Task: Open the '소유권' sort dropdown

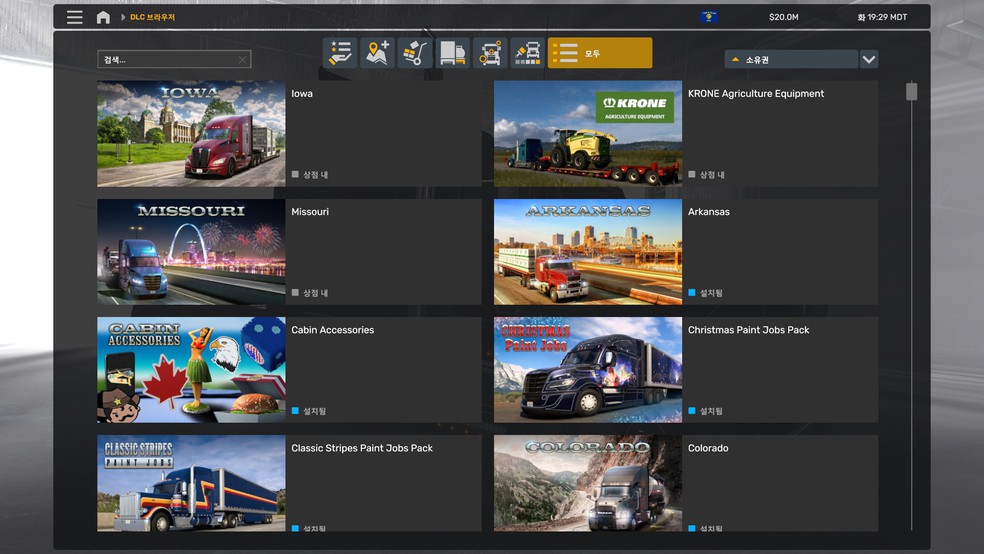Action: tap(790, 60)
